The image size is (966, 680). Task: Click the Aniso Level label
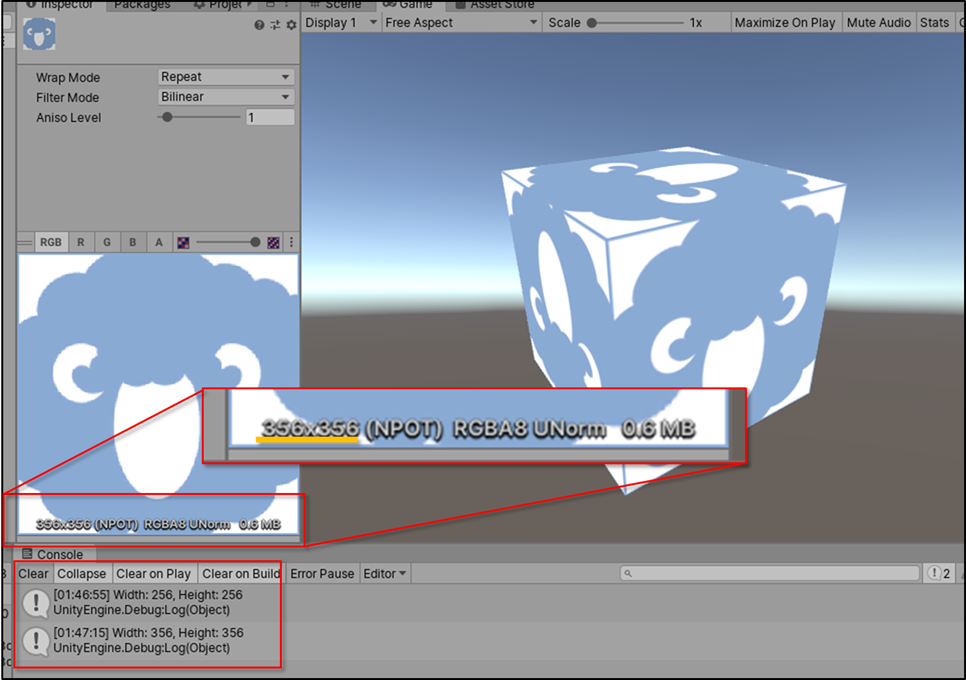click(68, 118)
